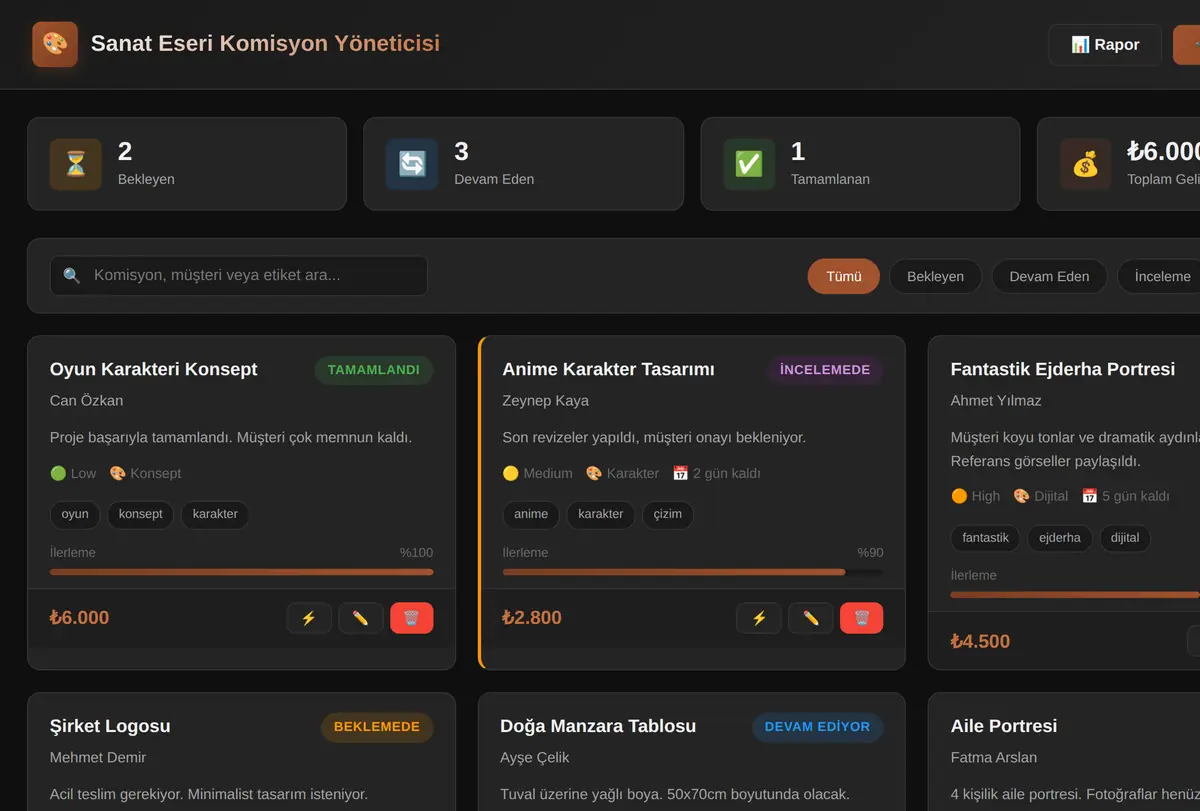Click the ejderha tag chip
This screenshot has width=1200, height=811.
click(x=1060, y=538)
